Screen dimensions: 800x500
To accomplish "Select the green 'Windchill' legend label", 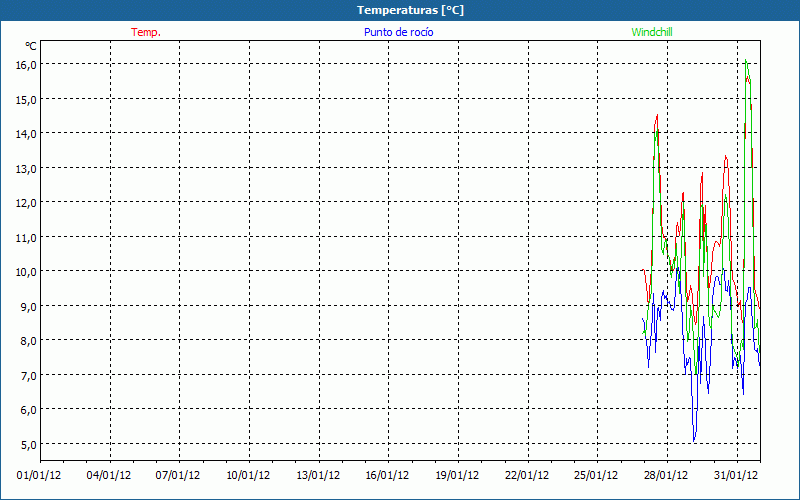I will pos(652,32).
